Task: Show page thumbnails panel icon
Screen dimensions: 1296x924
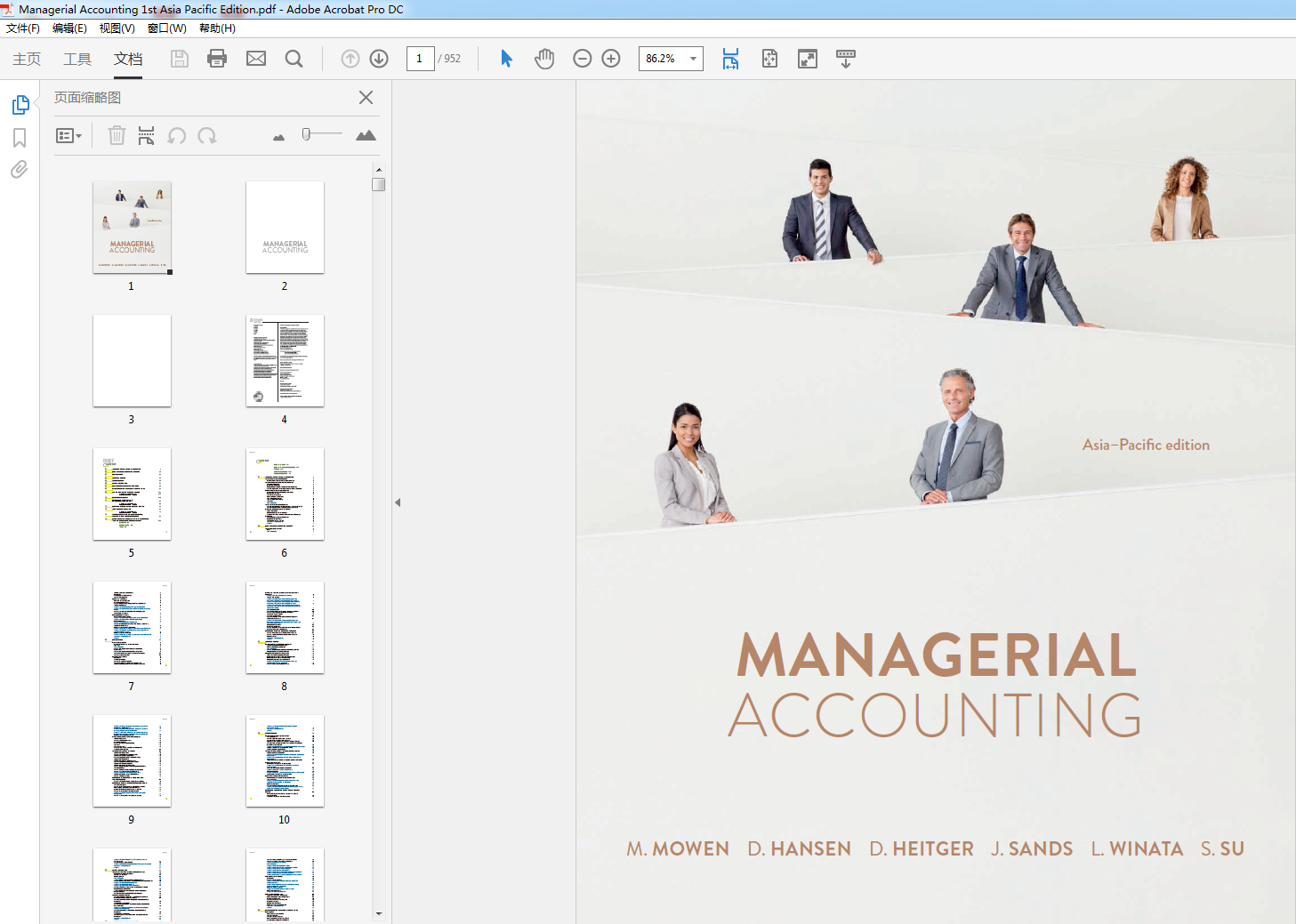Action: [x=20, y=105]
